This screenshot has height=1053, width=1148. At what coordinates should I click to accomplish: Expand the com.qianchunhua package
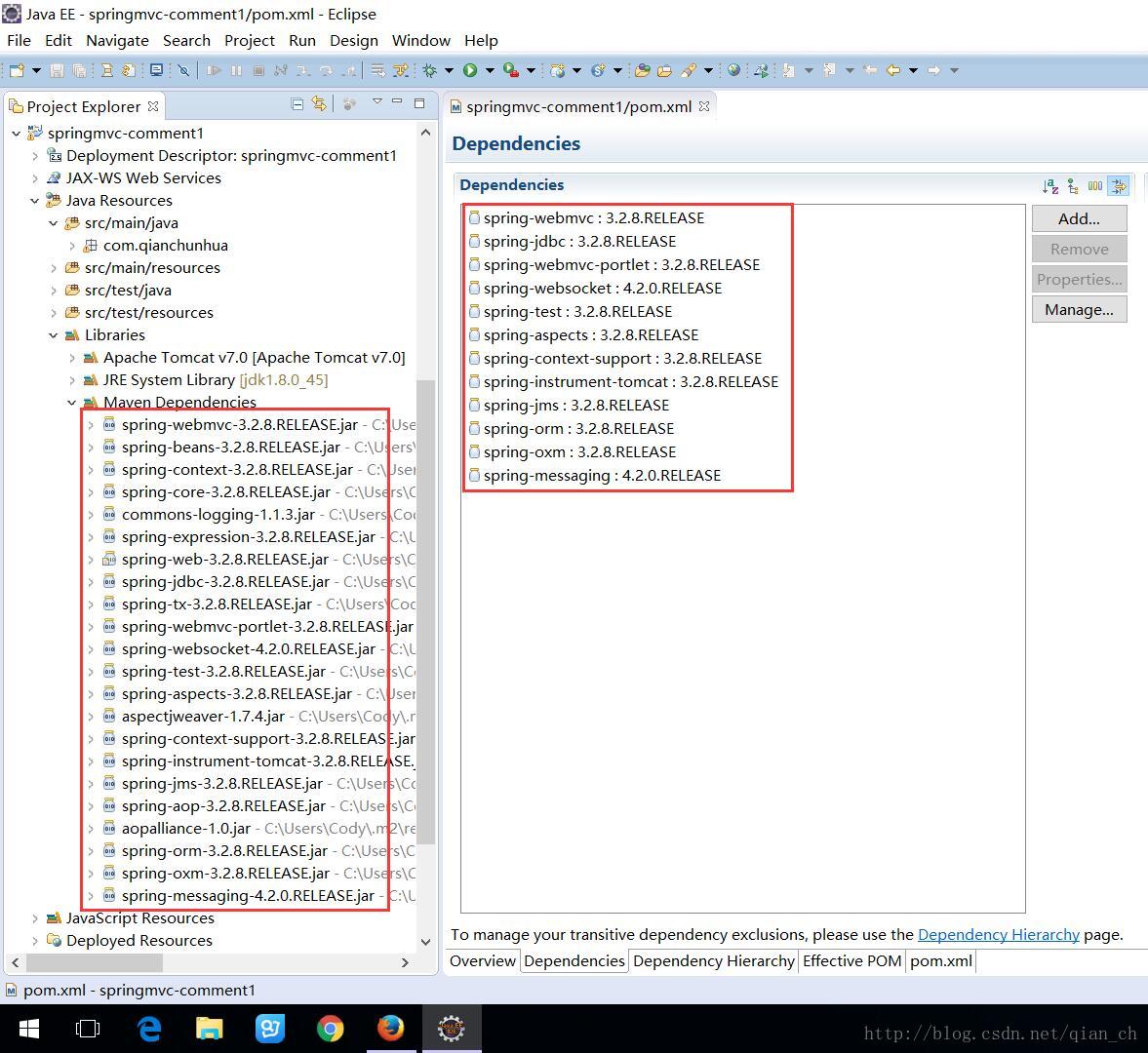click(72, 246)
